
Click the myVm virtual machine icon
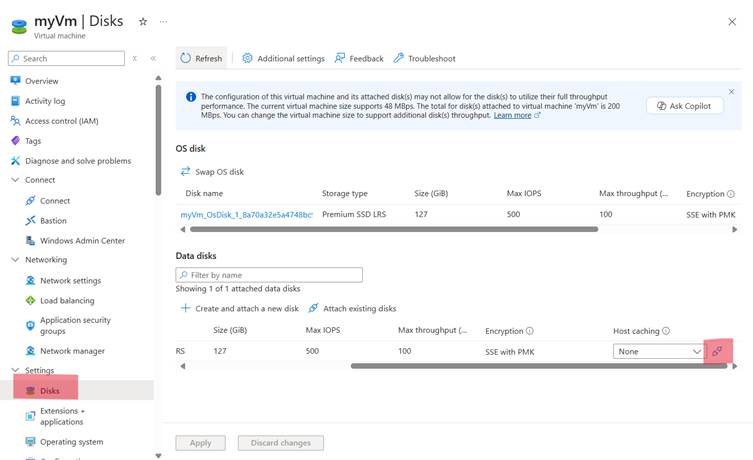pos(19,26)
